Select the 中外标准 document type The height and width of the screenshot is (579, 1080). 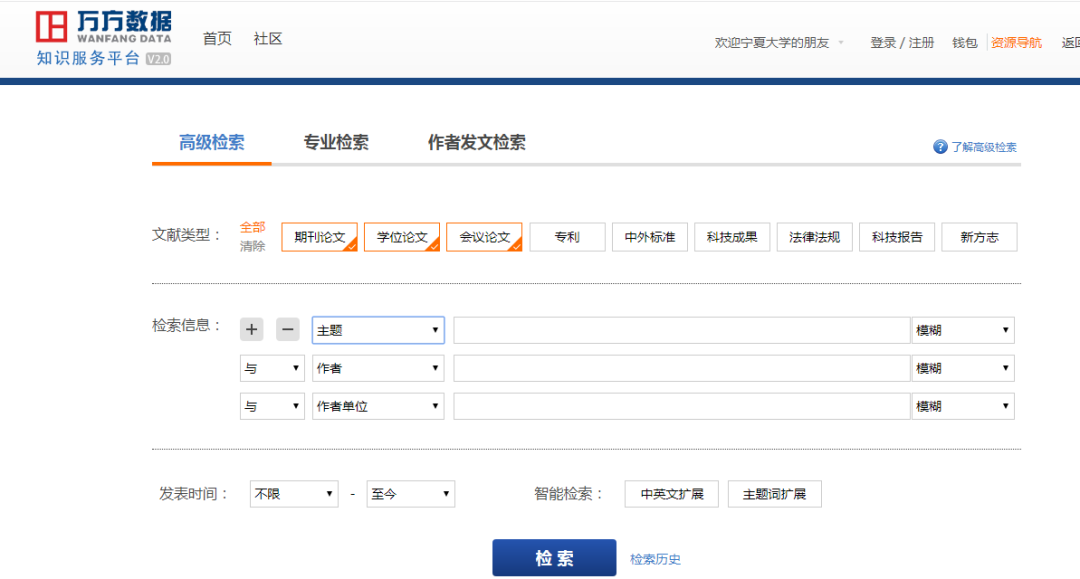(x=649, y=236)
